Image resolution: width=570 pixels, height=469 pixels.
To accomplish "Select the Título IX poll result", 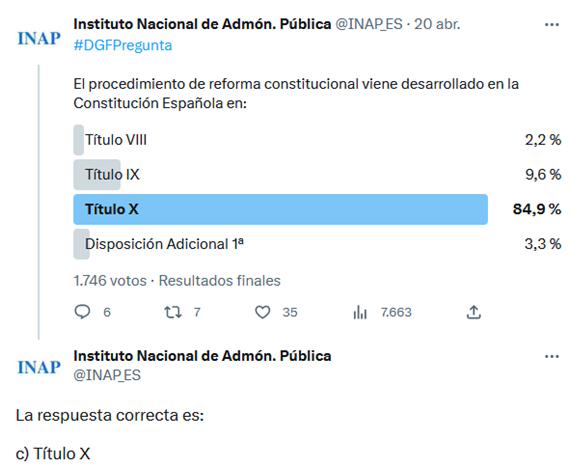I will tap(317, 175).
